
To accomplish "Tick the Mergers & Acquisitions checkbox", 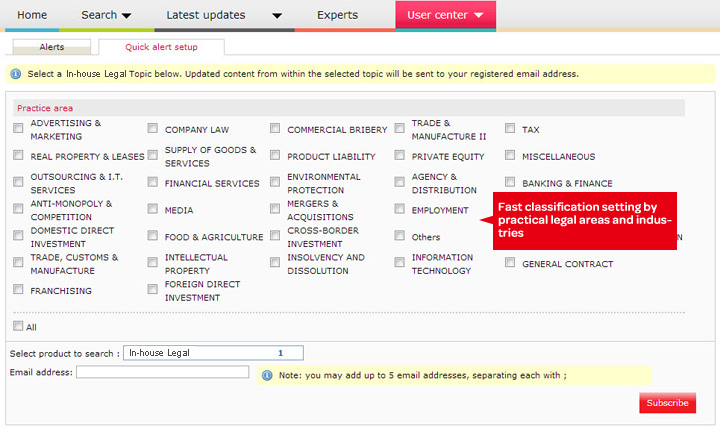I will pyautogui.click(x=275, y=209).
